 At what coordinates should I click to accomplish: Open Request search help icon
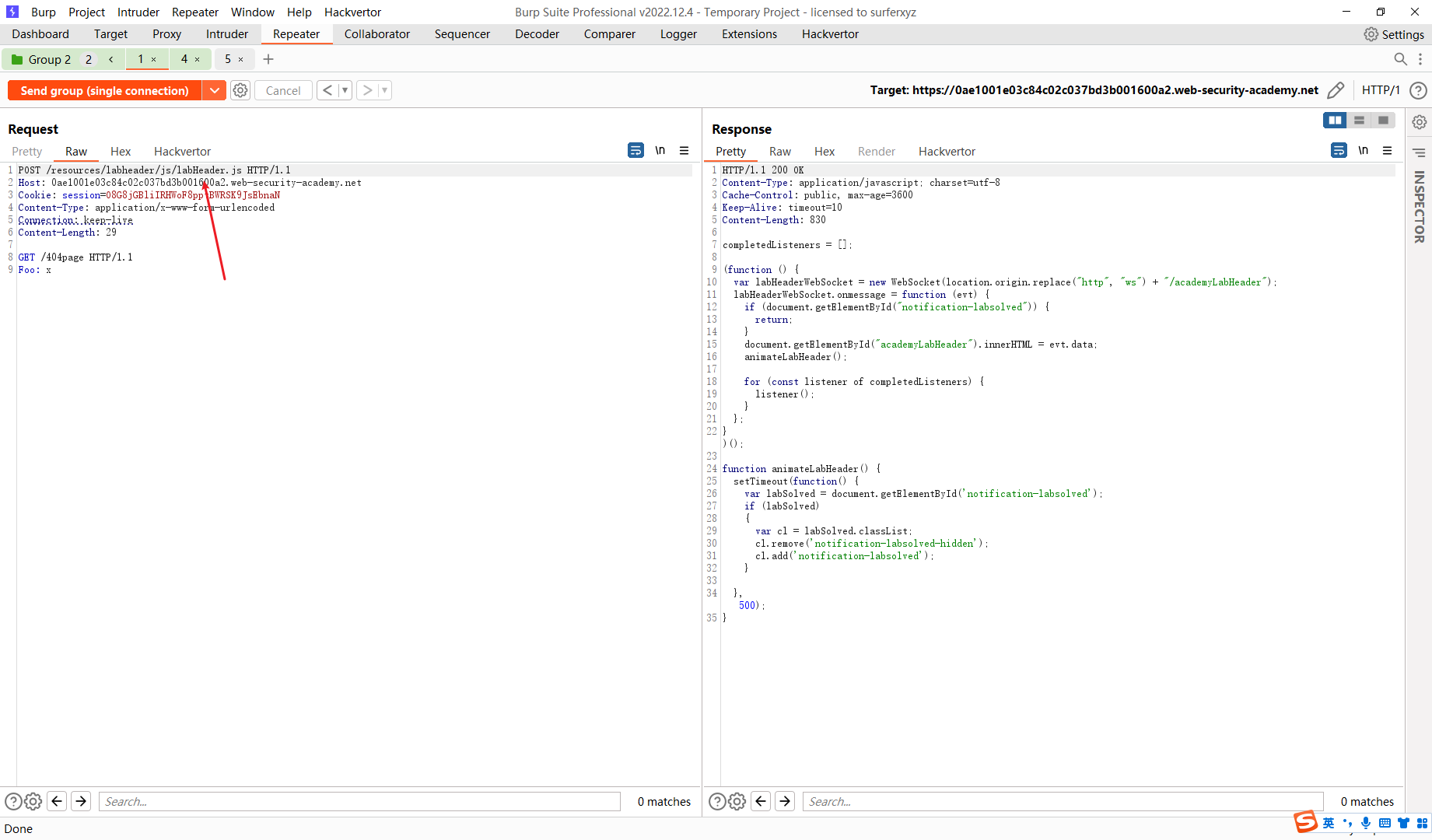(13, 801)
